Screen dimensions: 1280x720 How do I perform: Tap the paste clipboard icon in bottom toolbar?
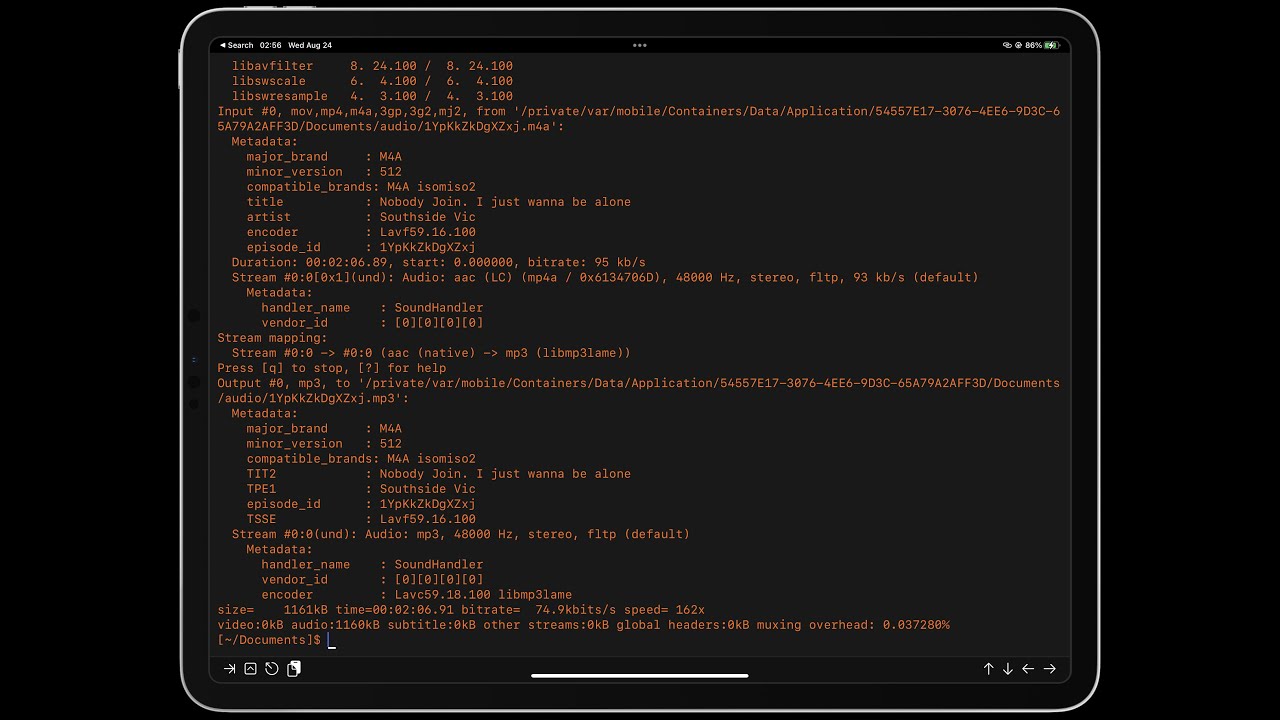tap(294, 669)
